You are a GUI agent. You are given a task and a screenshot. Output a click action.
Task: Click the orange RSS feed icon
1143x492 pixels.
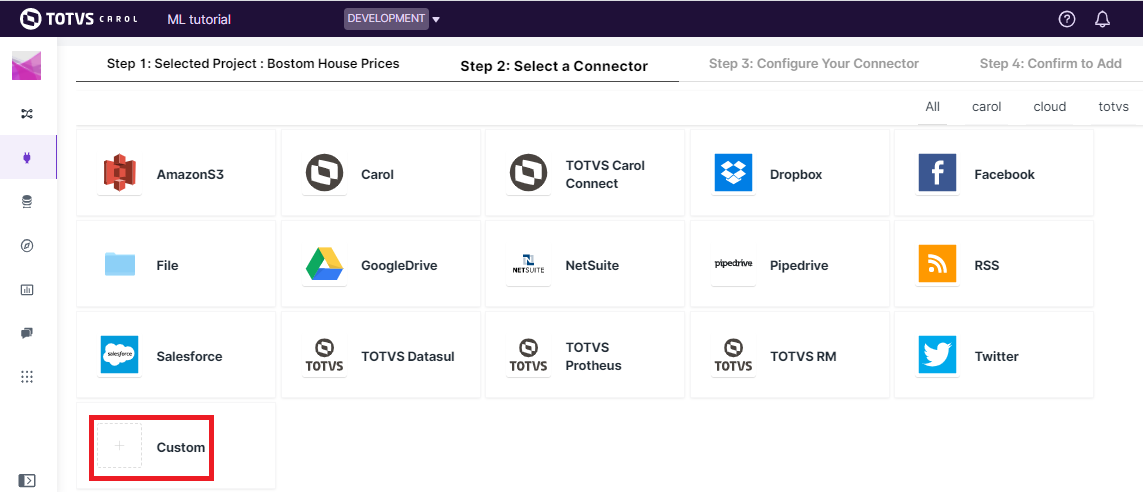(937, 264)
